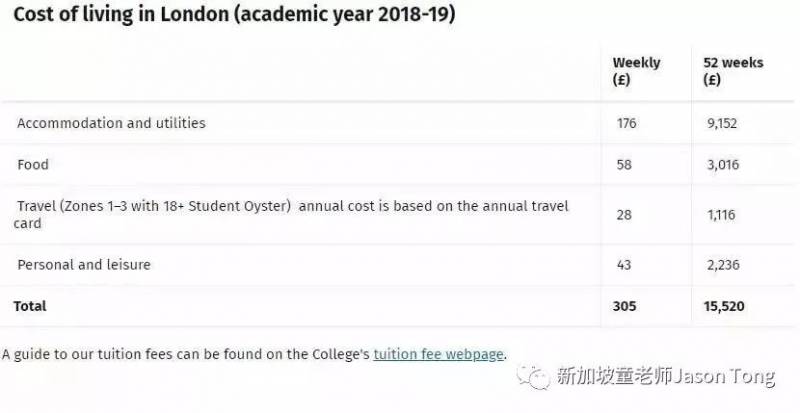Click the annual travel value 1,116

[720, 214]
